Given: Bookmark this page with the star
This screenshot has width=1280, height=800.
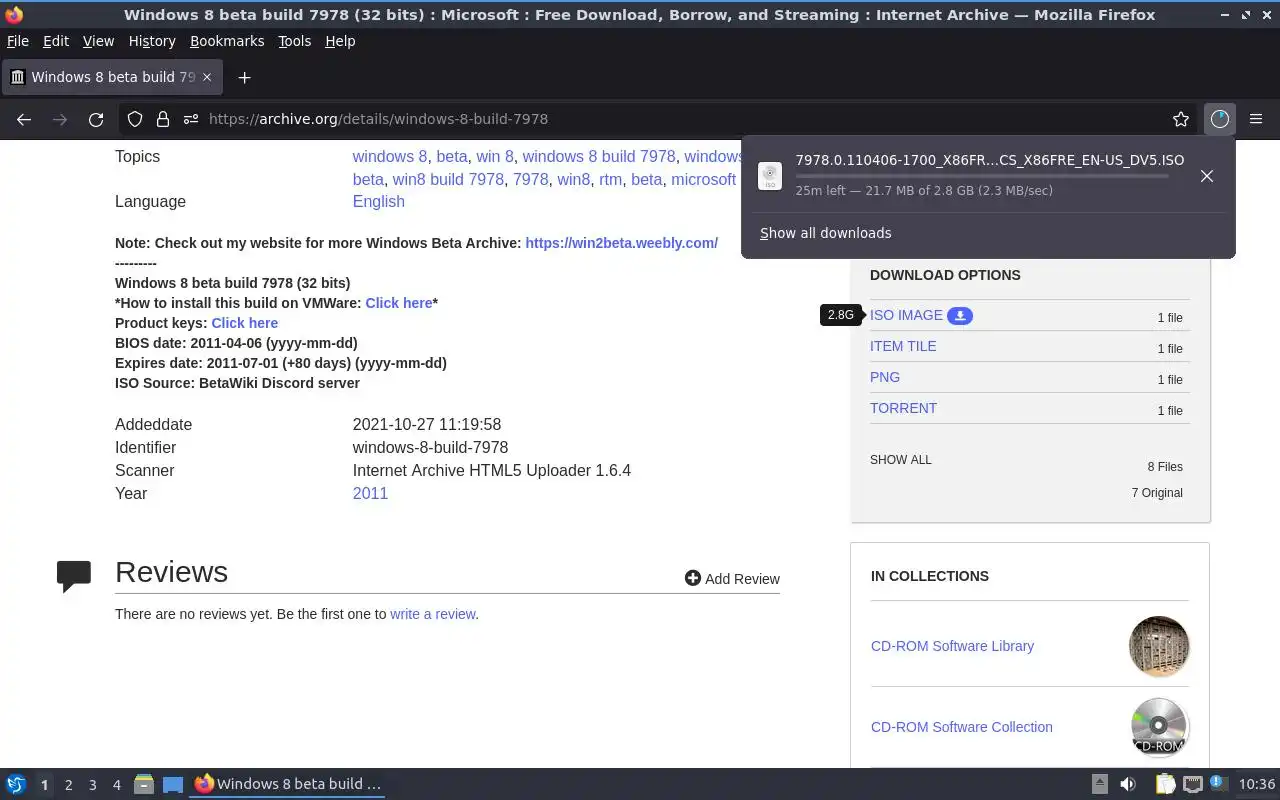Looking at the screenshot, I should tap(1181, 119).
